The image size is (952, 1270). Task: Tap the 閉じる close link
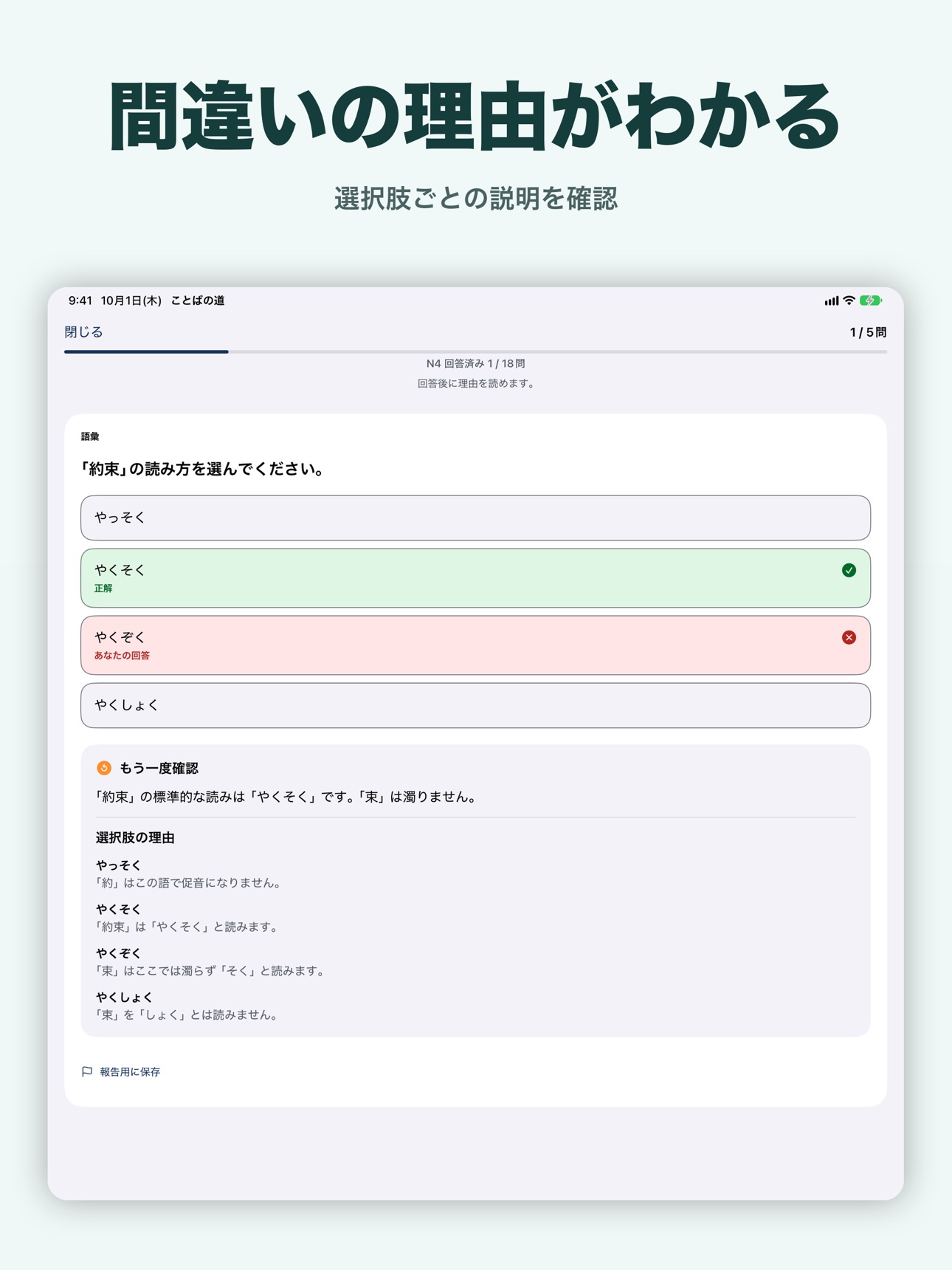pyautogui.click(x=83, y=332)
